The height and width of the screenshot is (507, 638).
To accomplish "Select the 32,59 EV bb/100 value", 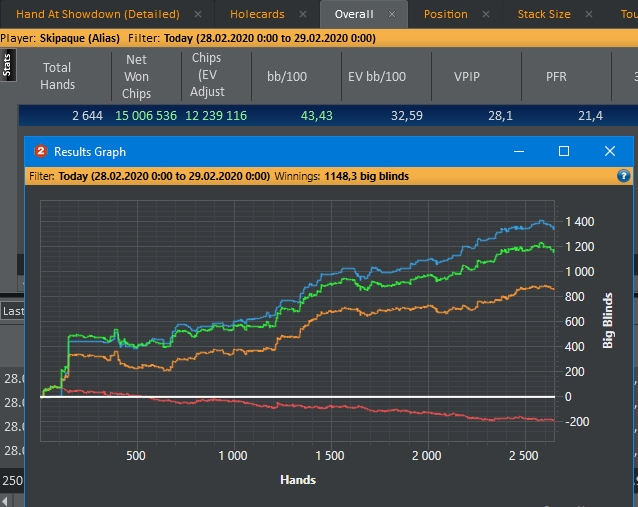I will [x=407, y=116].
